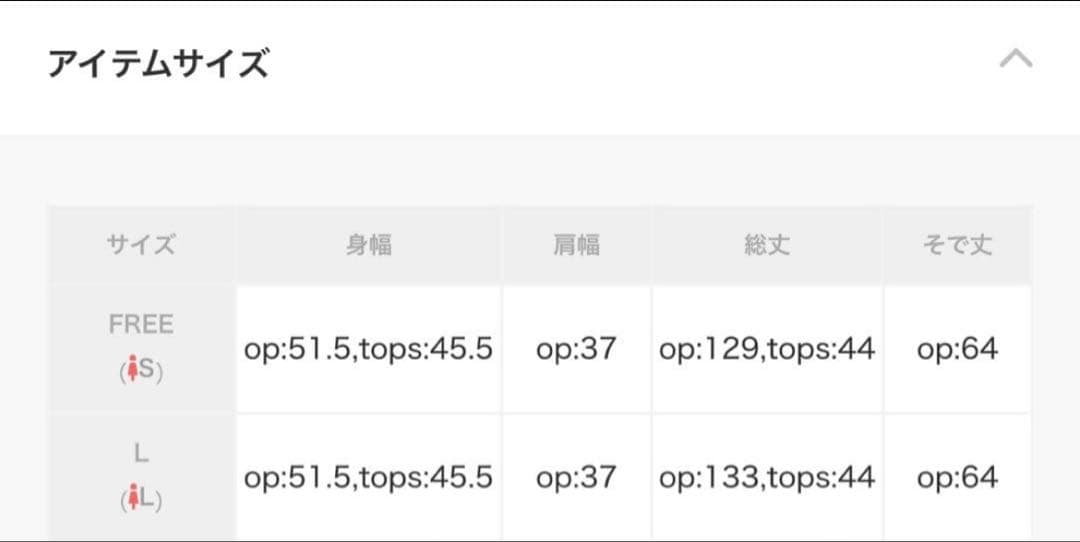Click the FREE row そで丈 op:64 cell
The image size is (1080, 542).
(957, 349)
